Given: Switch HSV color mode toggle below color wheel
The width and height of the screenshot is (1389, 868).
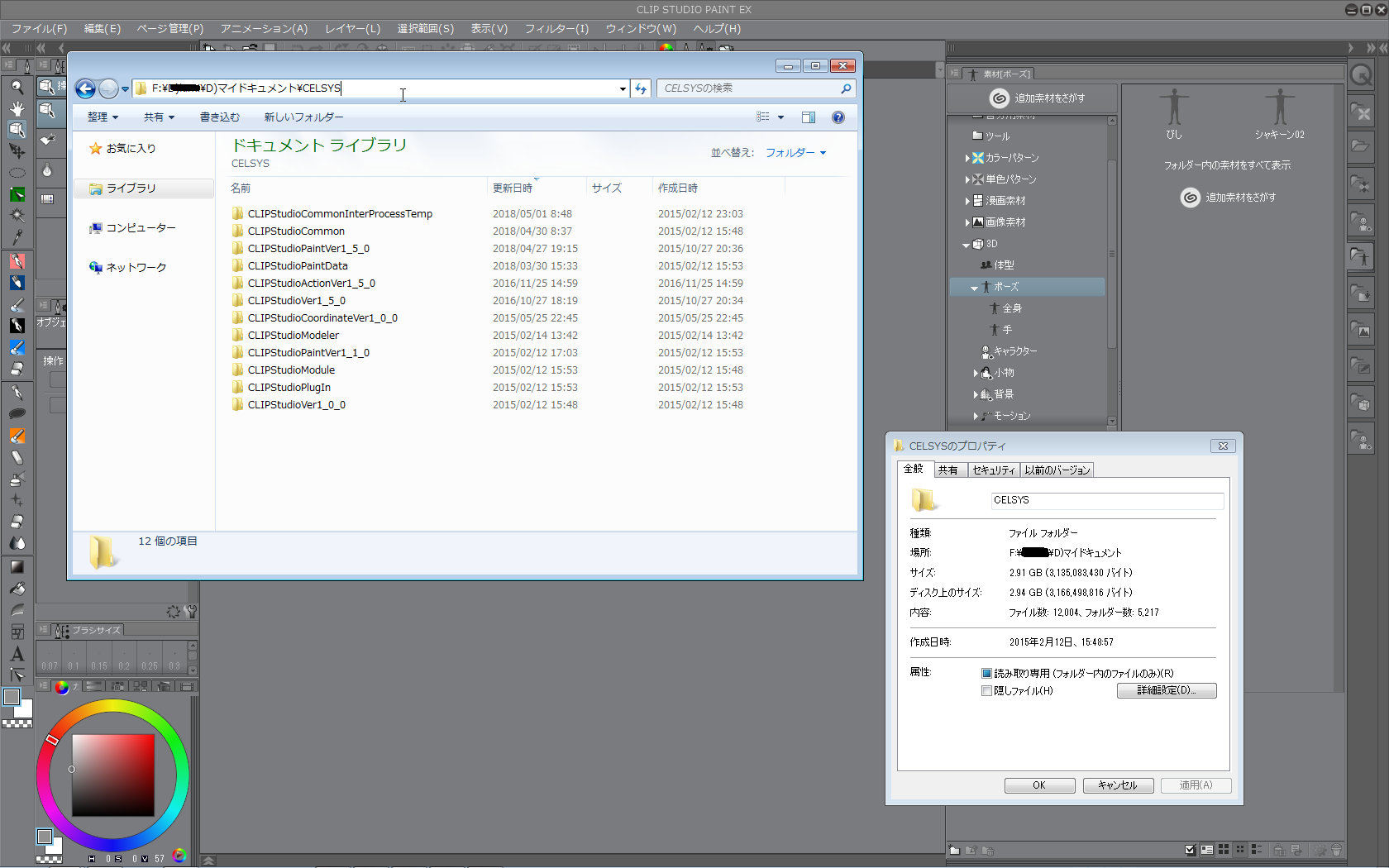Looking at the screenshot, I should [x=179, y=856].
